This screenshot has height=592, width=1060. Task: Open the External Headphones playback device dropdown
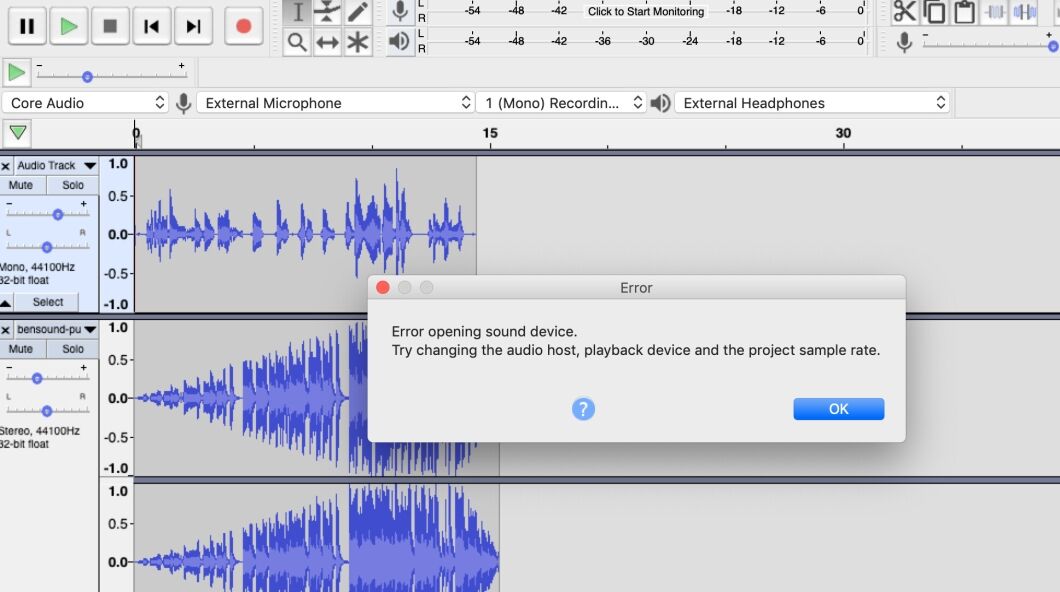810,102
